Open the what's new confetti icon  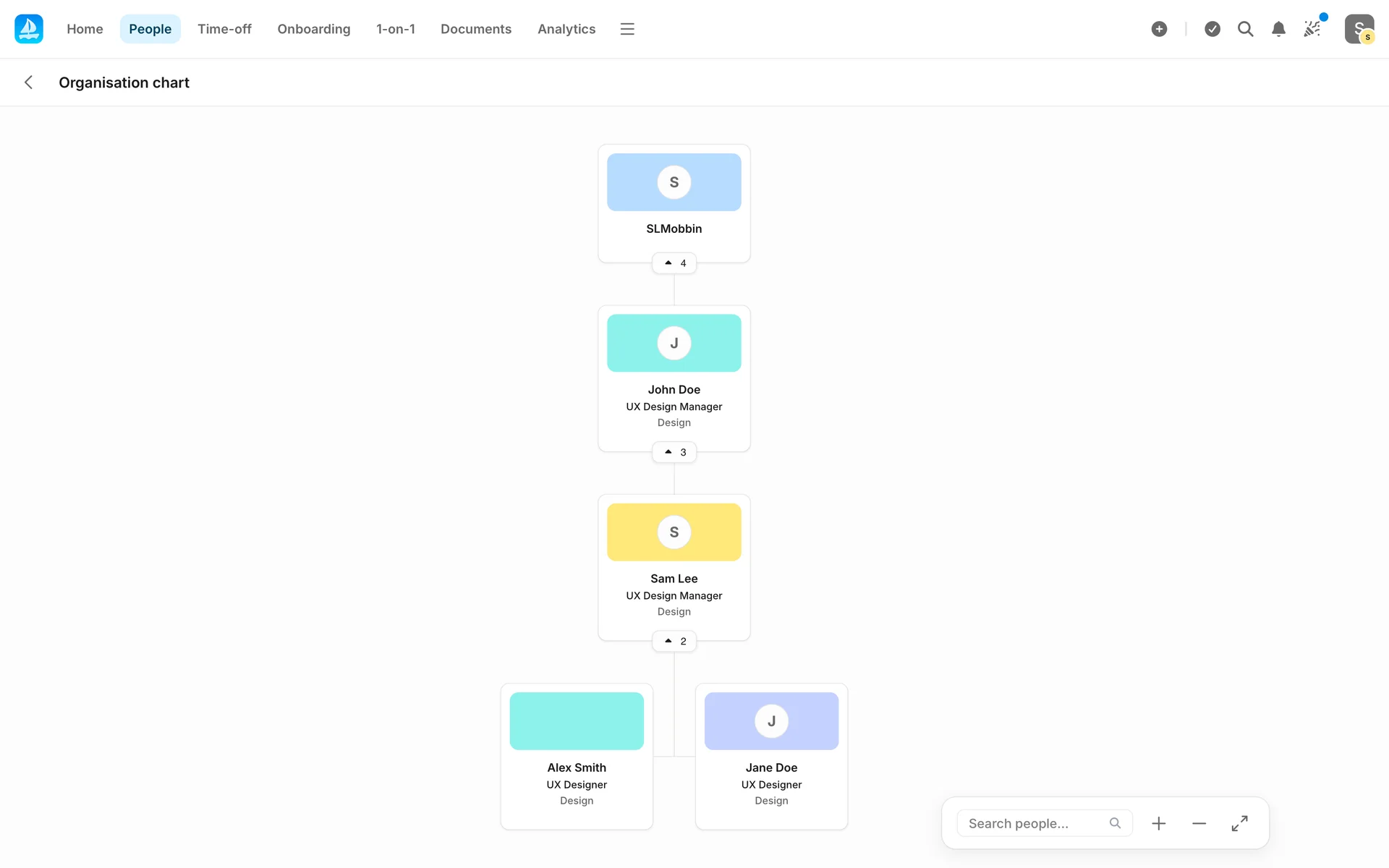click(x=1312, y=29)
